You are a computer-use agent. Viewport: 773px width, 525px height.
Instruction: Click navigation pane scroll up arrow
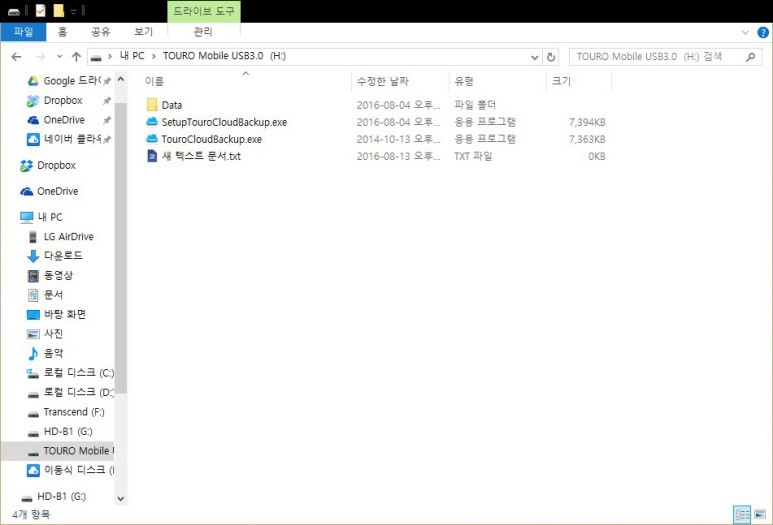(x=121, y=79)
